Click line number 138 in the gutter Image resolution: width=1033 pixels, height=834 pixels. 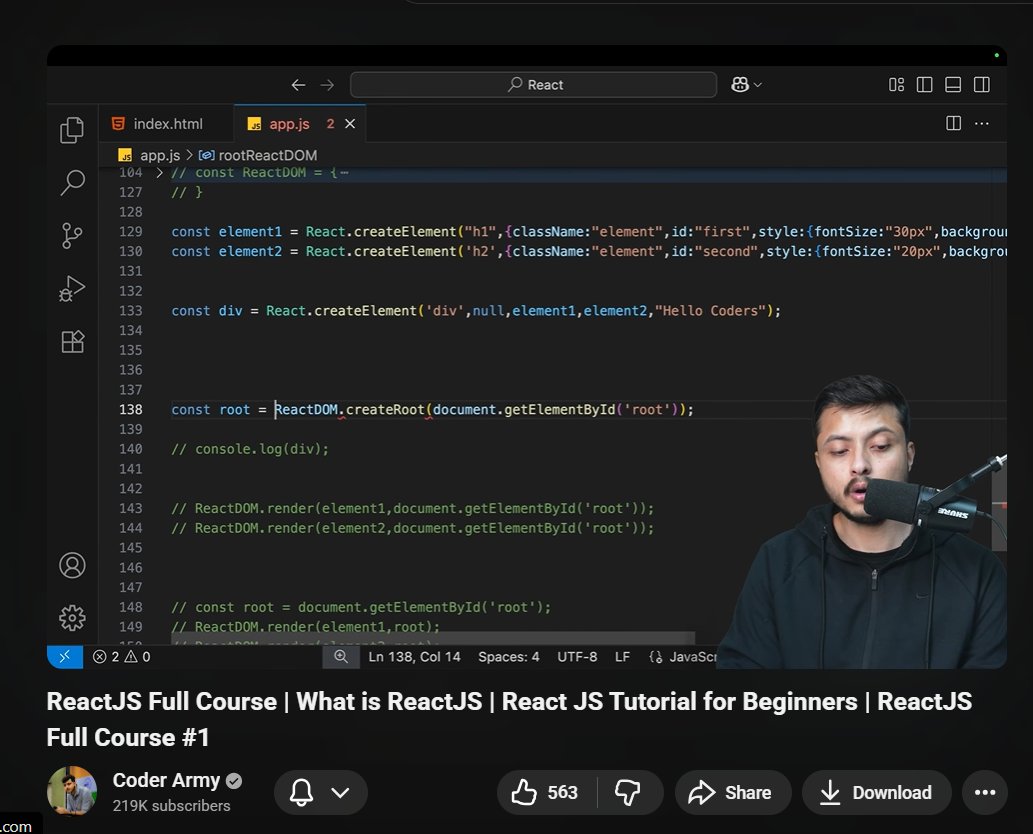click(130, 409)
